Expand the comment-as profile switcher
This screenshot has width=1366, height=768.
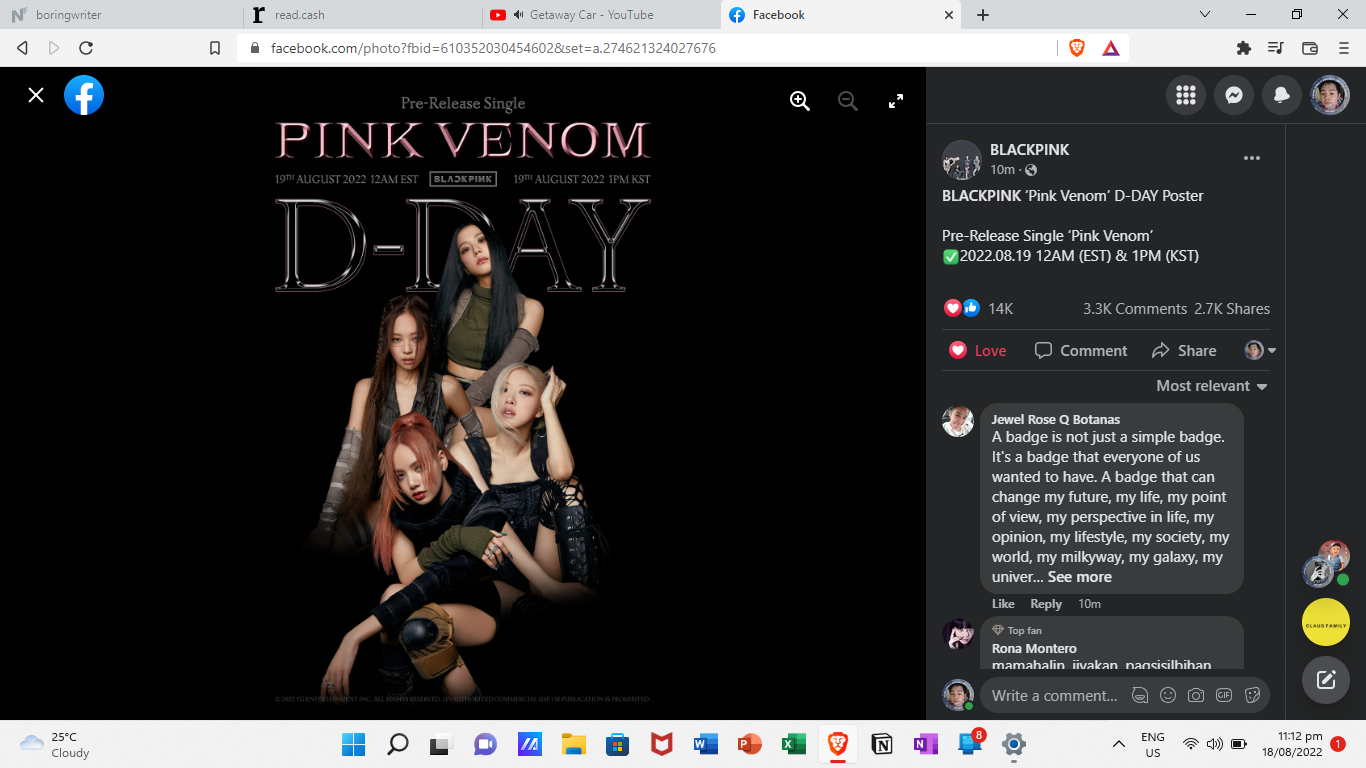click(x=1260, y=350)
